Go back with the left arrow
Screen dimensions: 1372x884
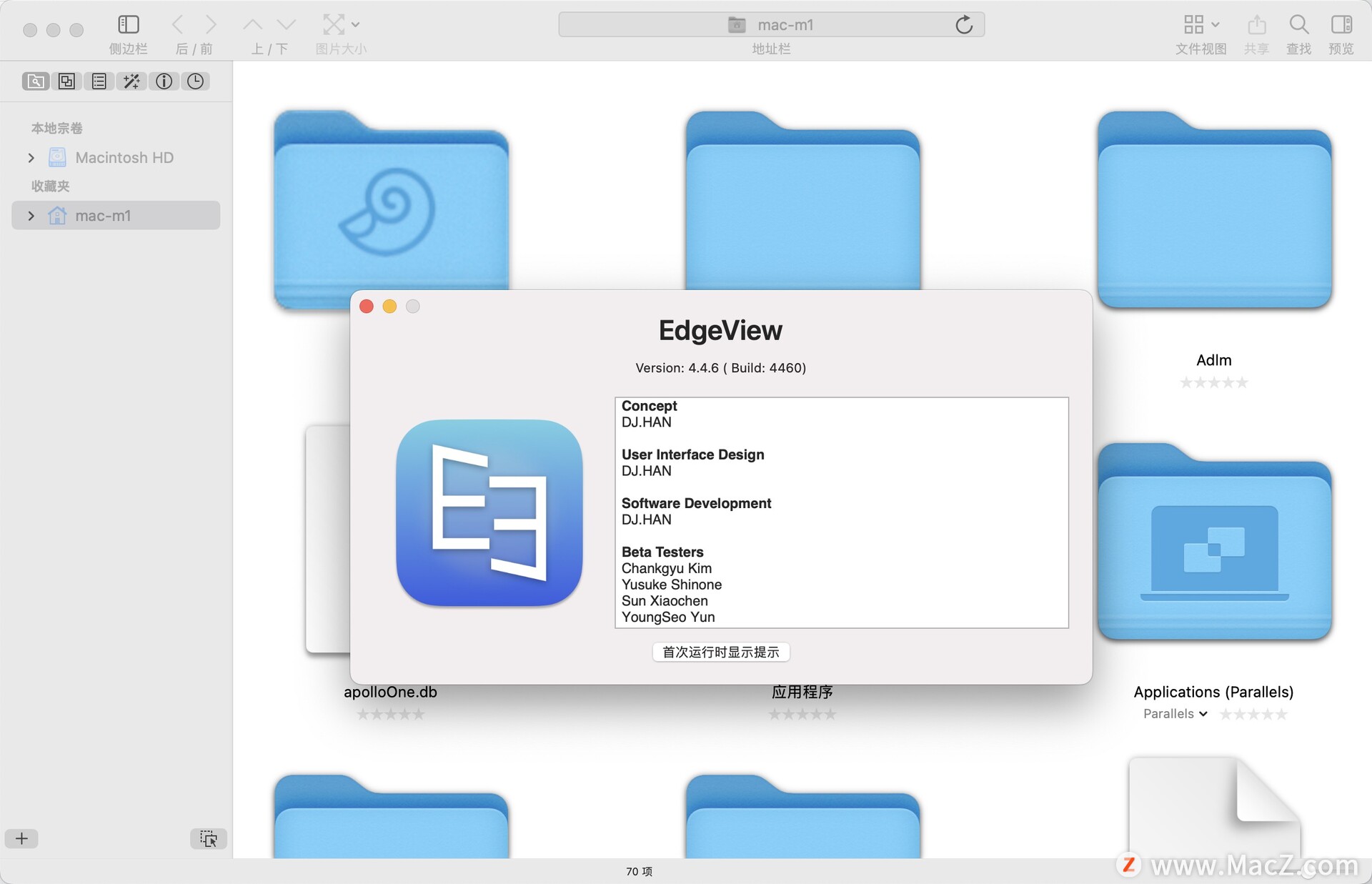coord(177,24)
